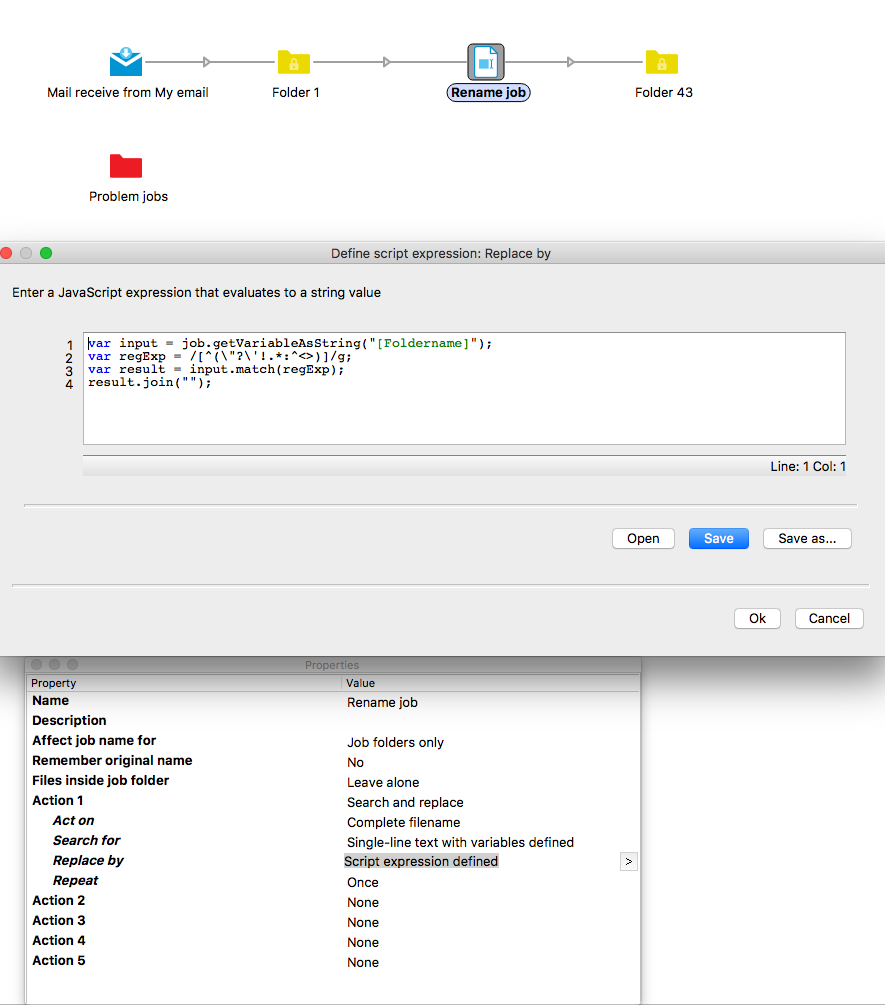Select the Affect job name for value

coord(395,742)
